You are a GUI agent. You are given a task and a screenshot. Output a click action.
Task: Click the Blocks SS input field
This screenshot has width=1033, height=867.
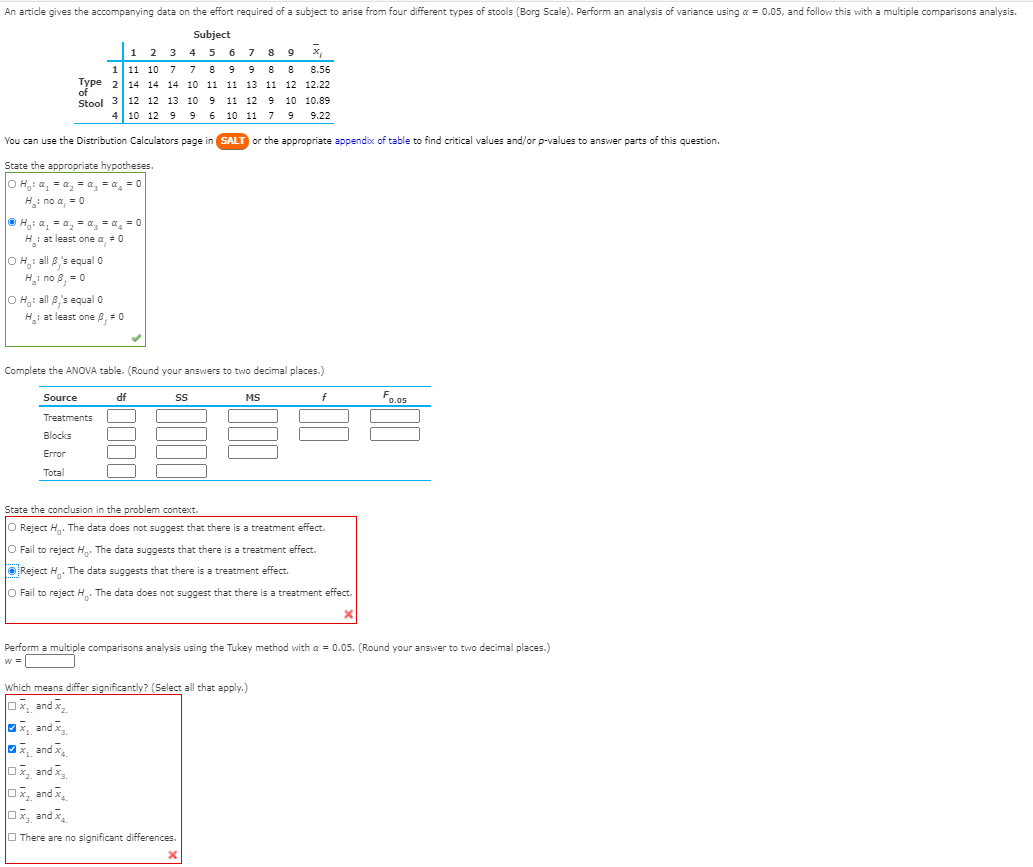click(x=181, y=434)
